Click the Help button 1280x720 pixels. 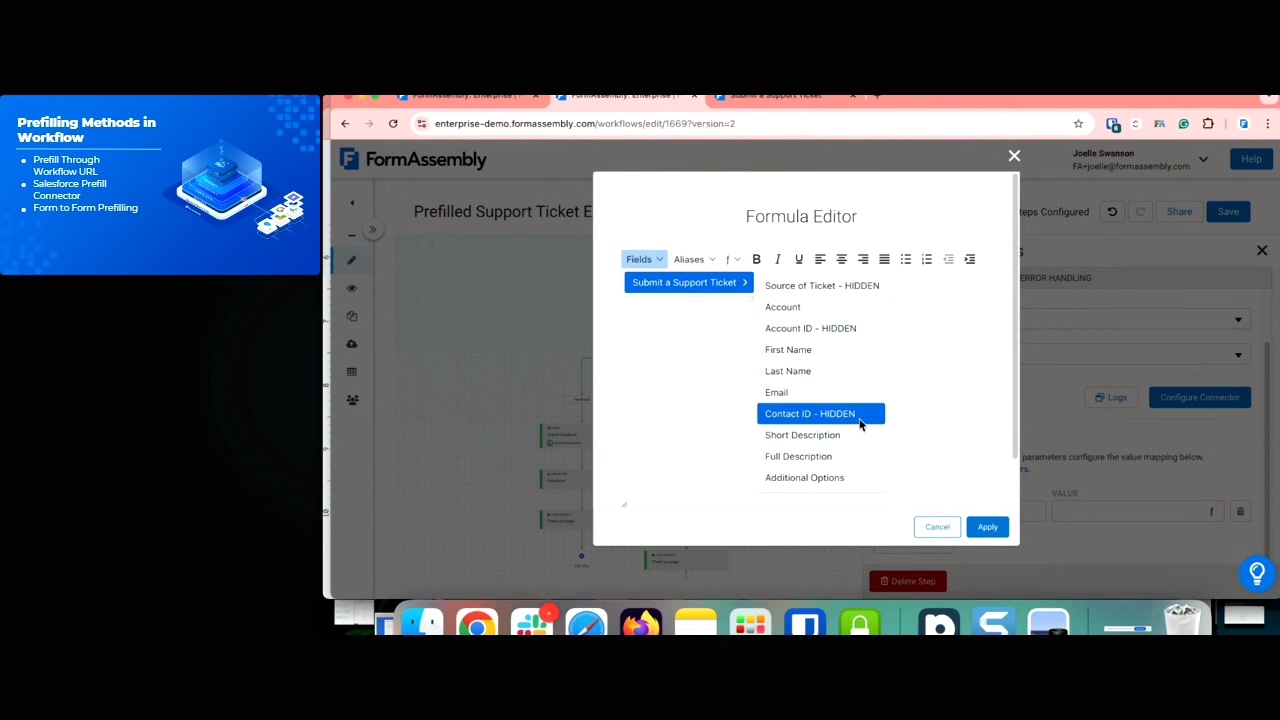coord(1251,159)
